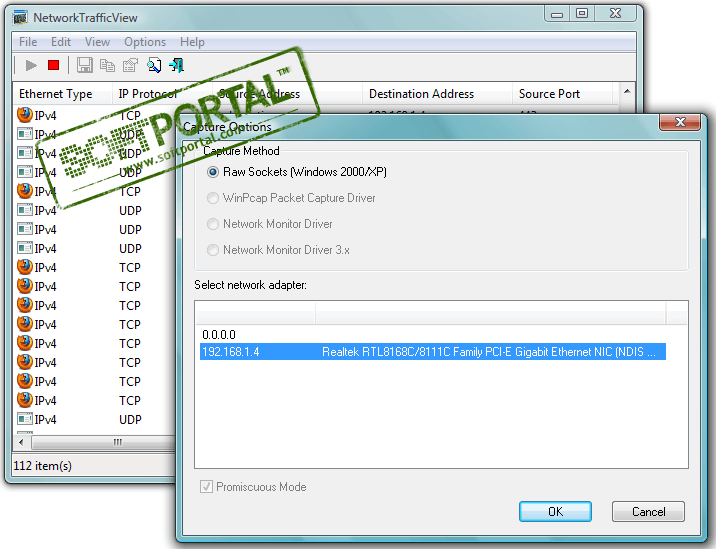Sort by the Ethernet Type column header
716x549 pixels.
point(63,94)
